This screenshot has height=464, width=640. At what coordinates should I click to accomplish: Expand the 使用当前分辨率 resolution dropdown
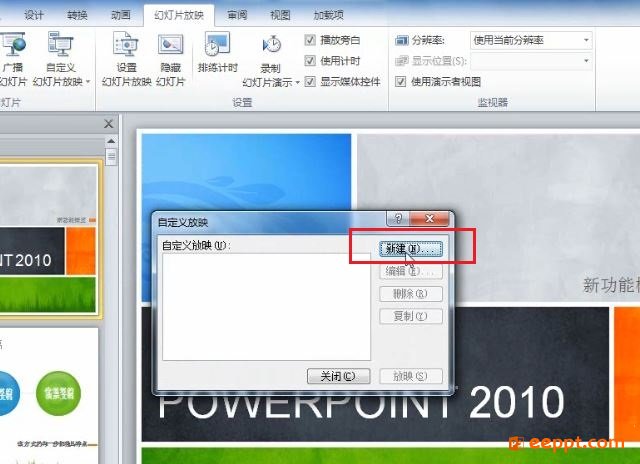[x=531, y=40]
